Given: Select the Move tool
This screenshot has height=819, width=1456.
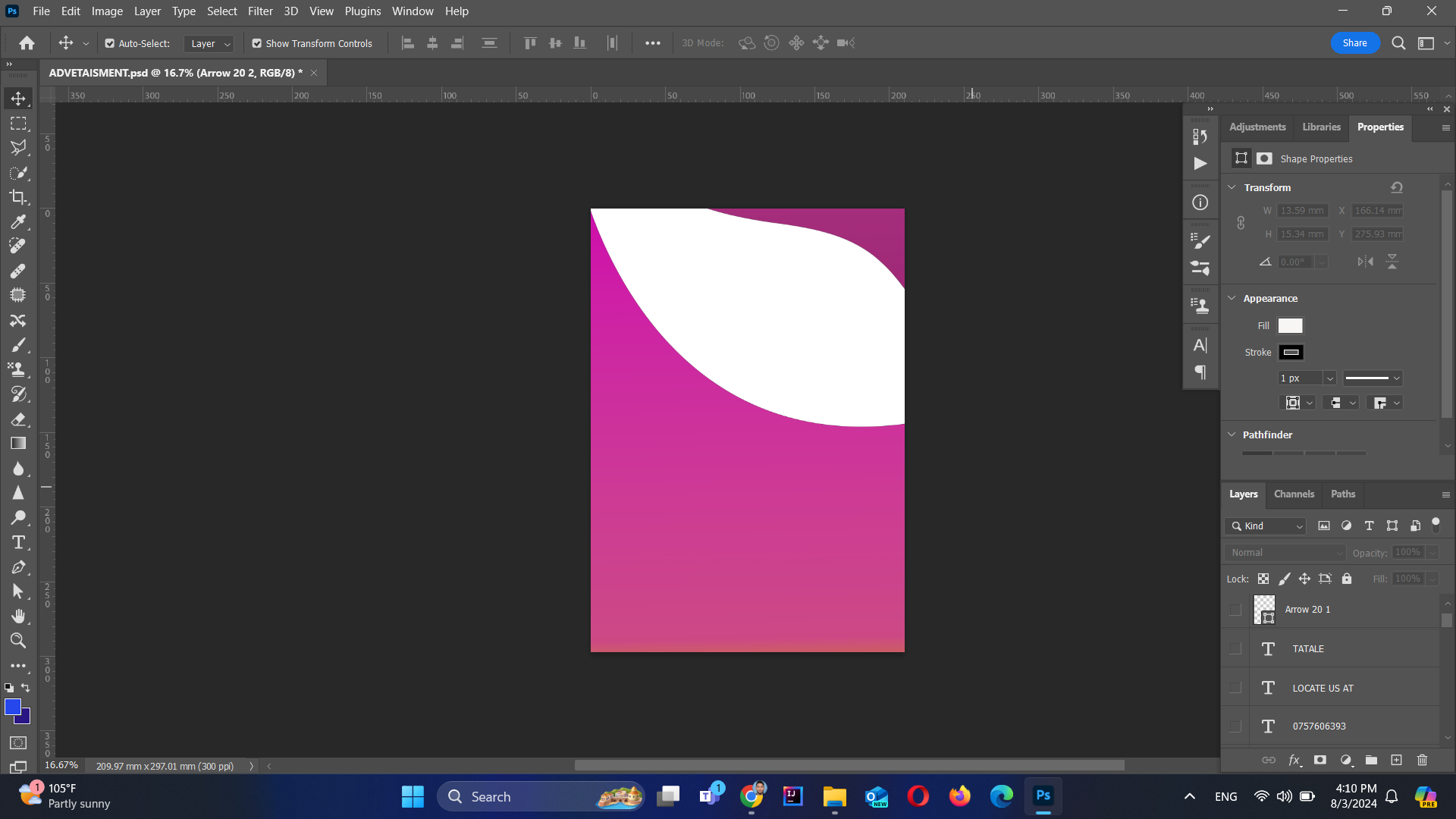Looking at the screenshot, I should (18, 99).
